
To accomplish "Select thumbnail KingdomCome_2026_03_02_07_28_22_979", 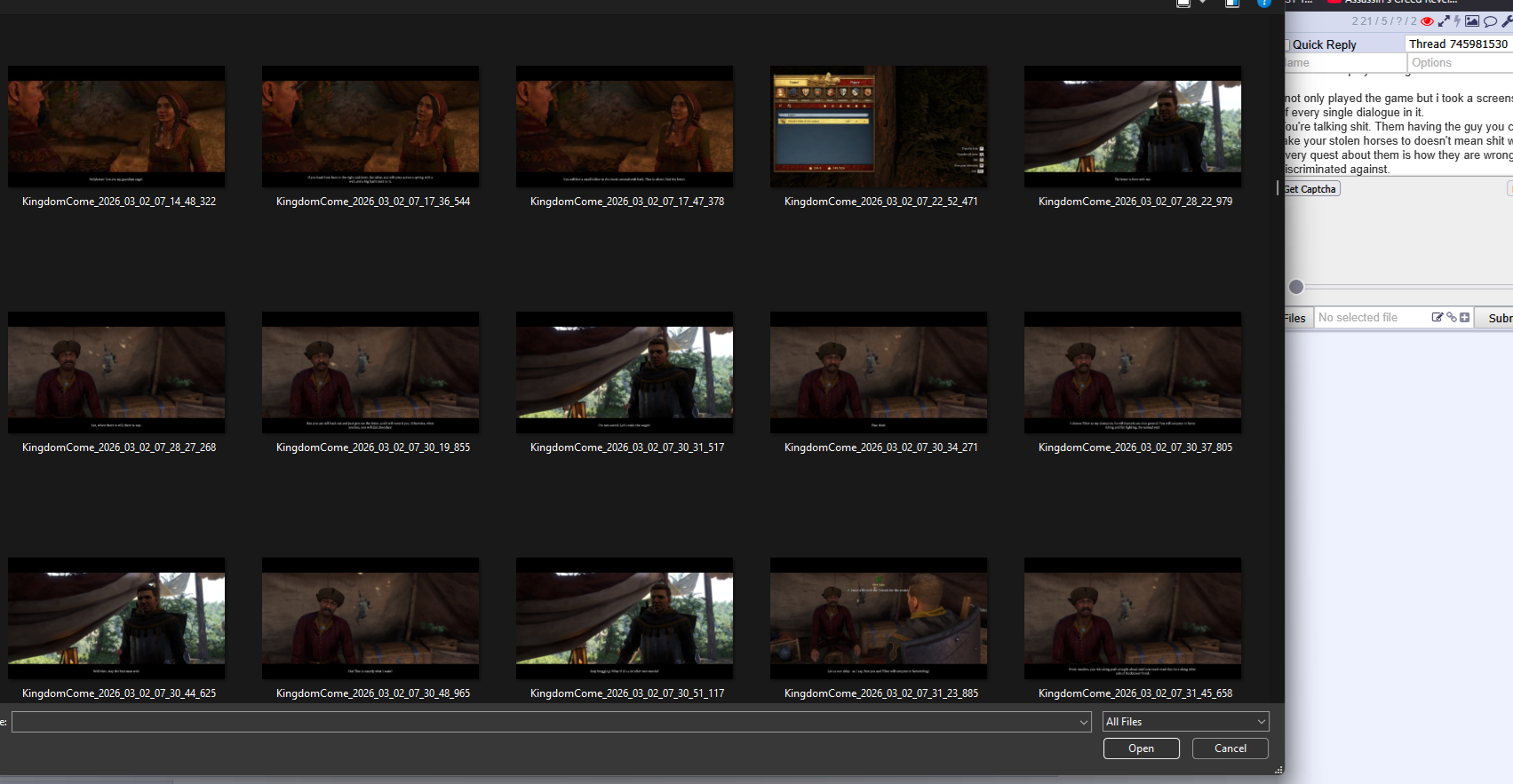I will (1133, 127).
